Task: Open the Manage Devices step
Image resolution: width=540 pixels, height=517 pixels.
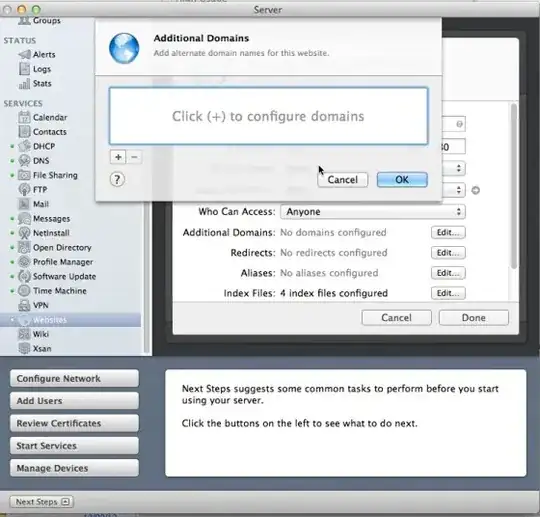Action: [x=74, y=468]
